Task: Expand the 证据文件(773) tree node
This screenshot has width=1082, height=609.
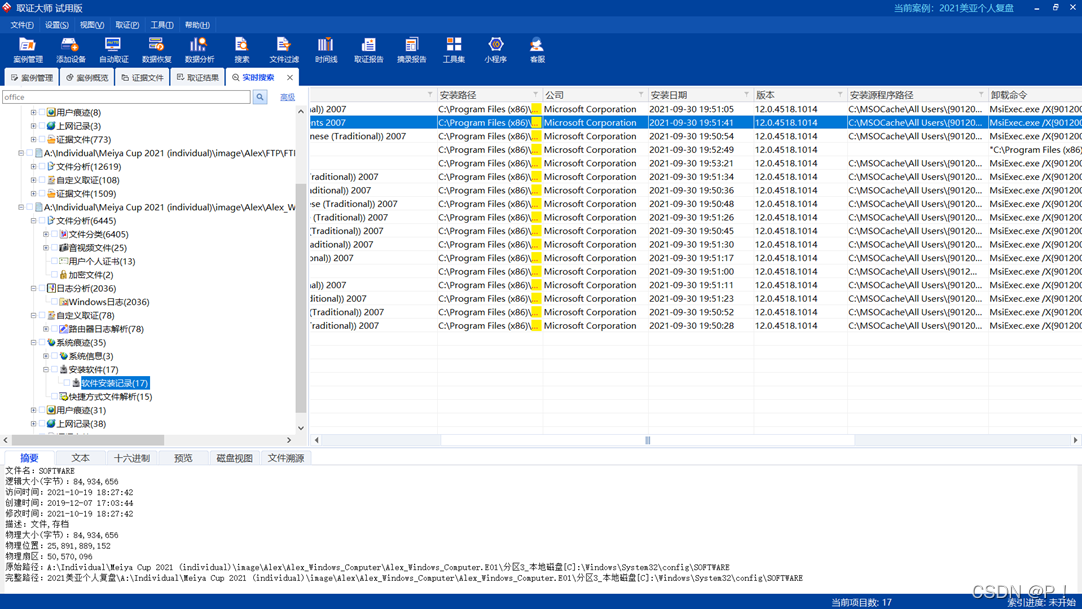Action: coord(33,139)
